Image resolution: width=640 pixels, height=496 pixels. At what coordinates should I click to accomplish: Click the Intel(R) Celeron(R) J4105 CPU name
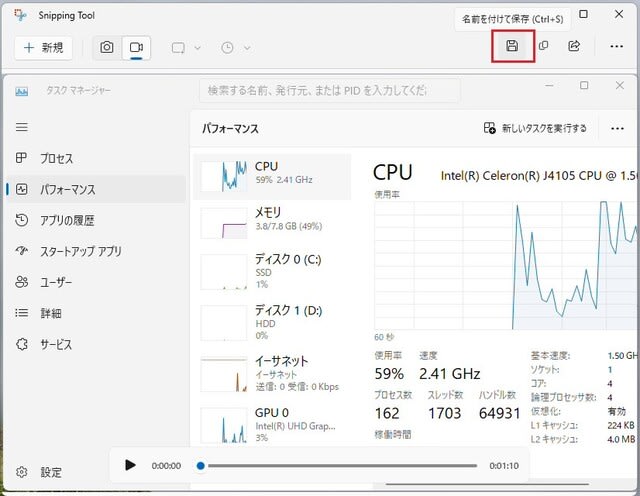coord(539,176)
